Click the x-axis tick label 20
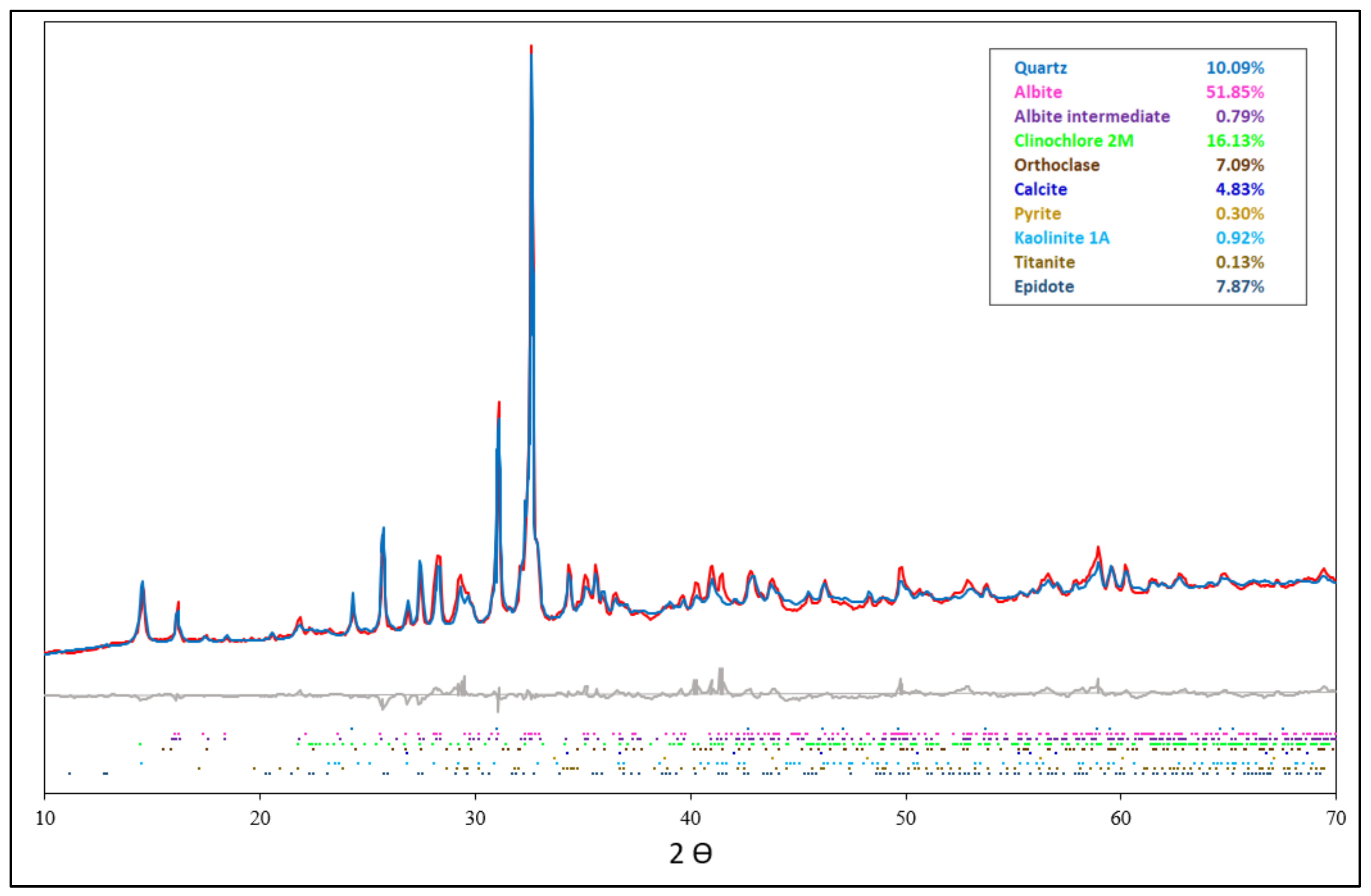1371x896 pixels. (x=260, y=818)
